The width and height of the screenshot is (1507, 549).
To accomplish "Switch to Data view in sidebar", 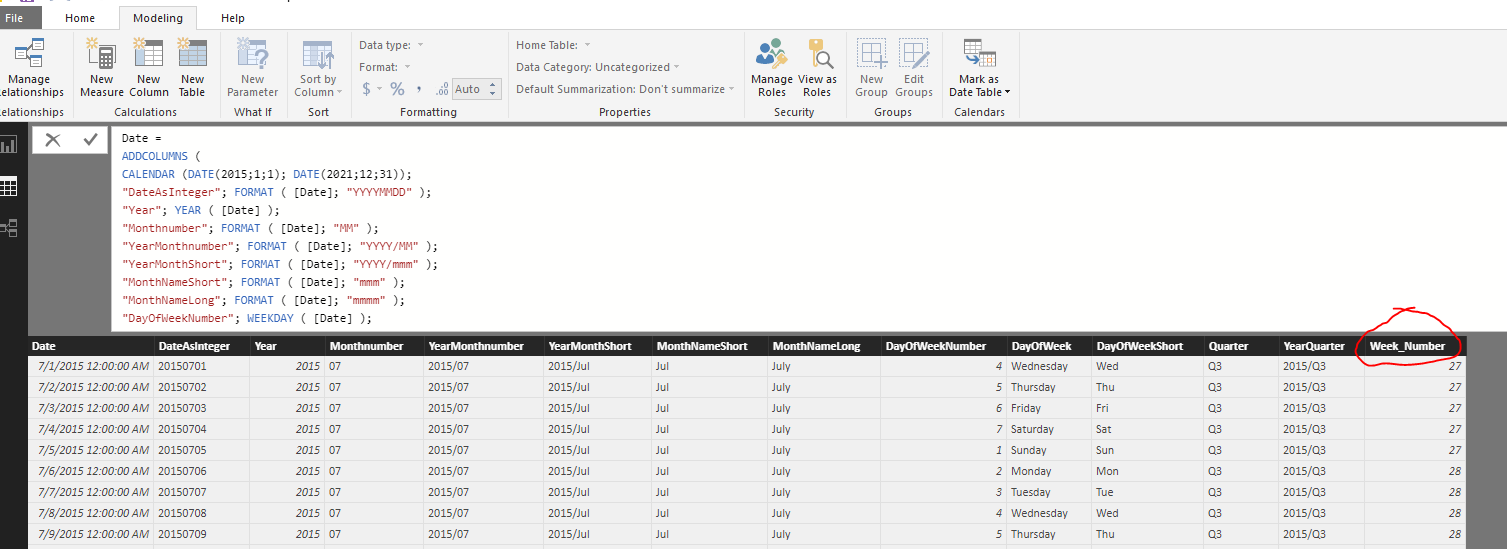I will tap(9, 187).
